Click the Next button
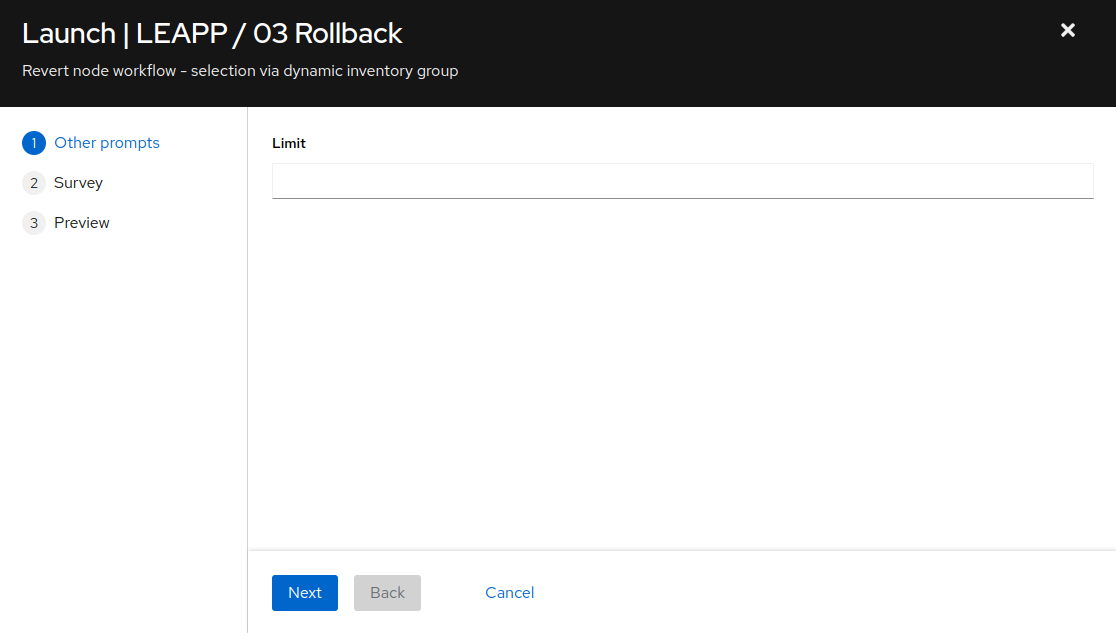Screen dimensions: 1116x633 click(x=305, y=592)
